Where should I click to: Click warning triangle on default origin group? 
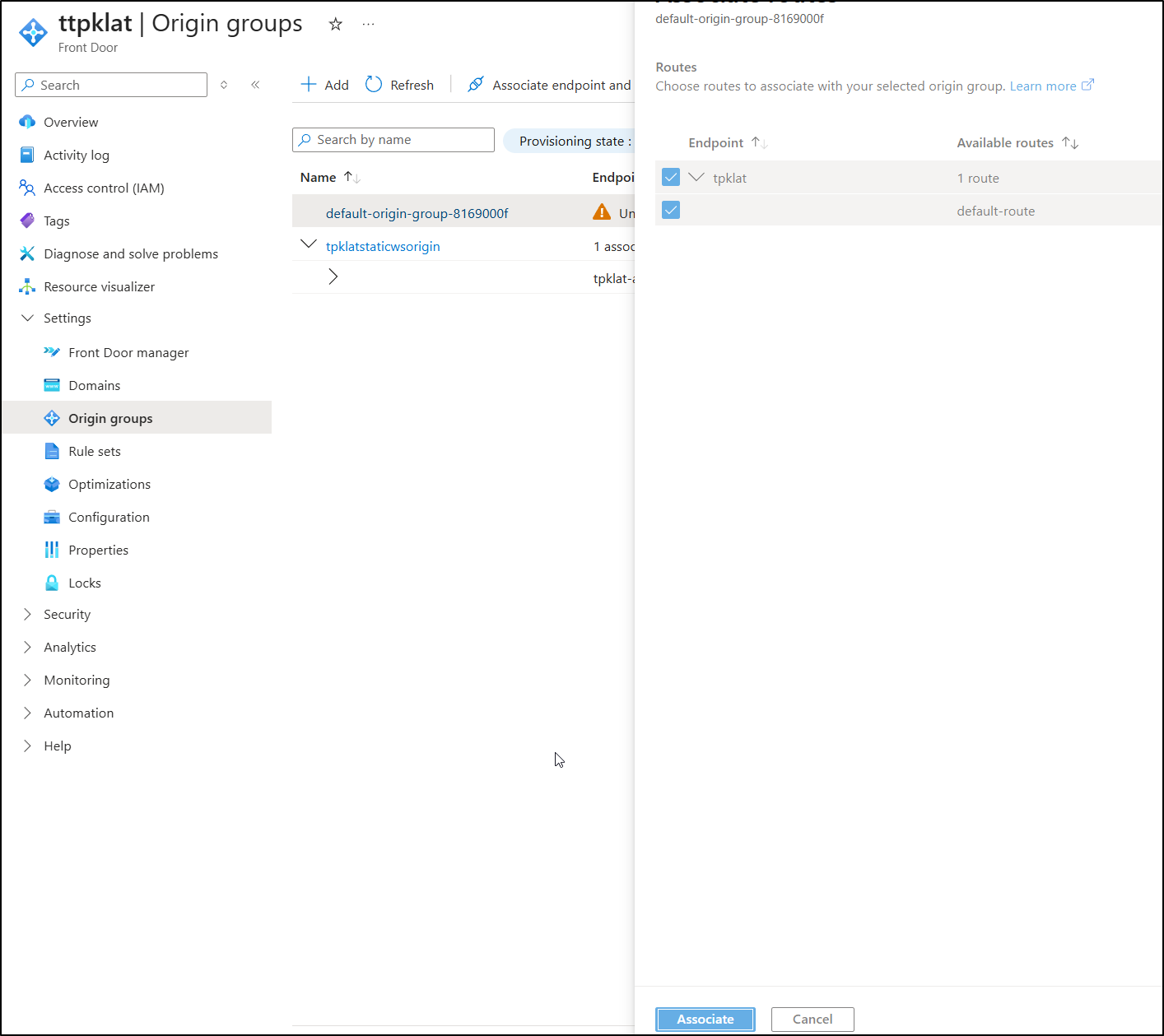pos(602,212)
